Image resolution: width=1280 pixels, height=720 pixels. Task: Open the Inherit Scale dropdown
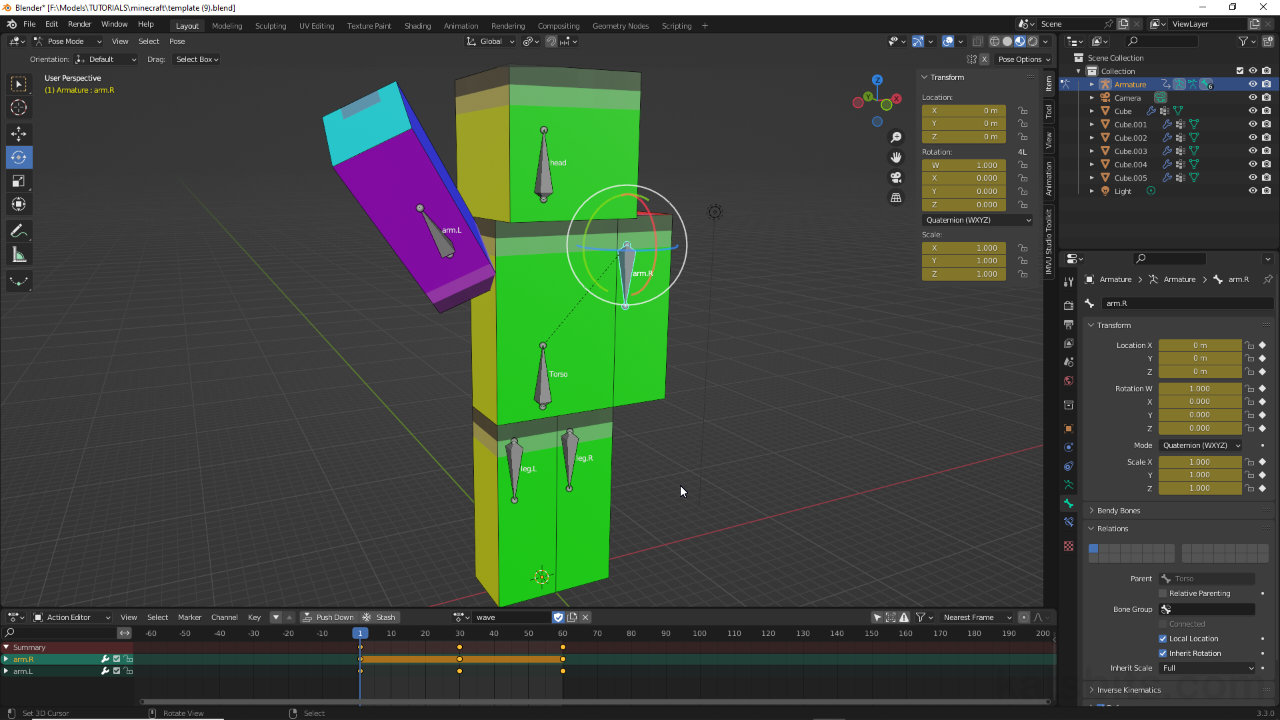[1207, 668]
